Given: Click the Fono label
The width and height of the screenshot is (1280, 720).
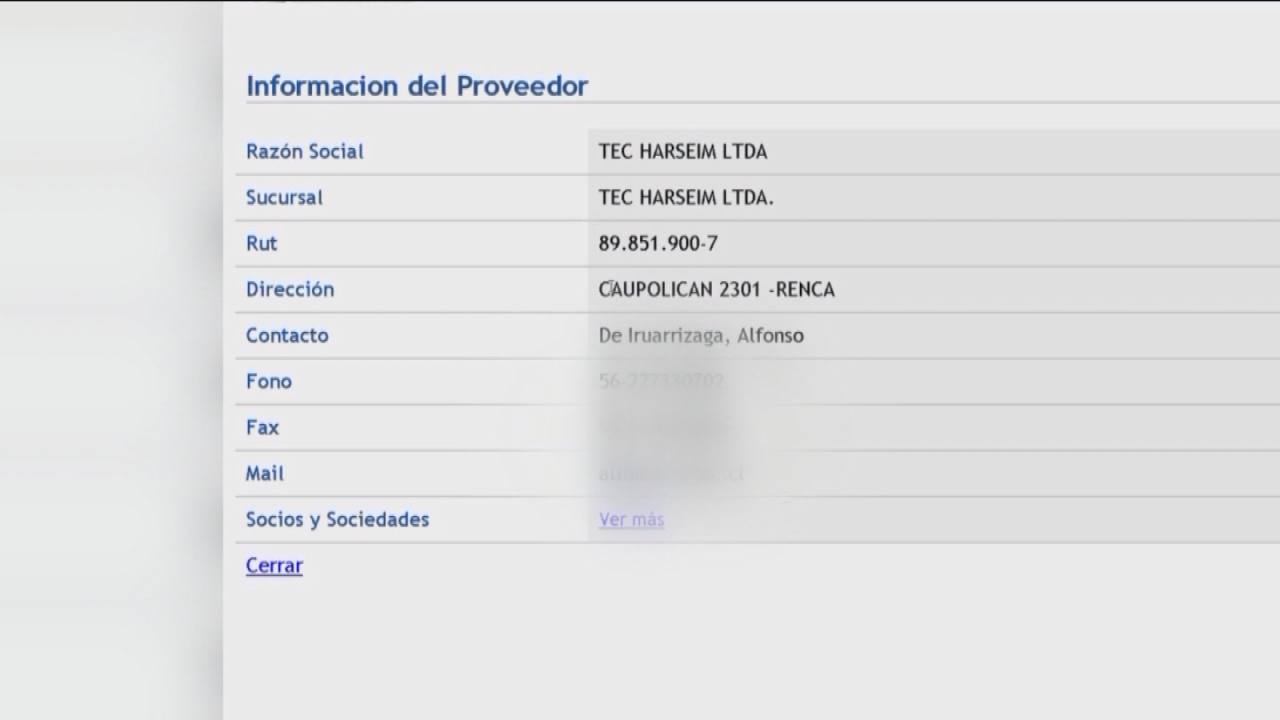Looking at the screenshot, I should point(269,381).
